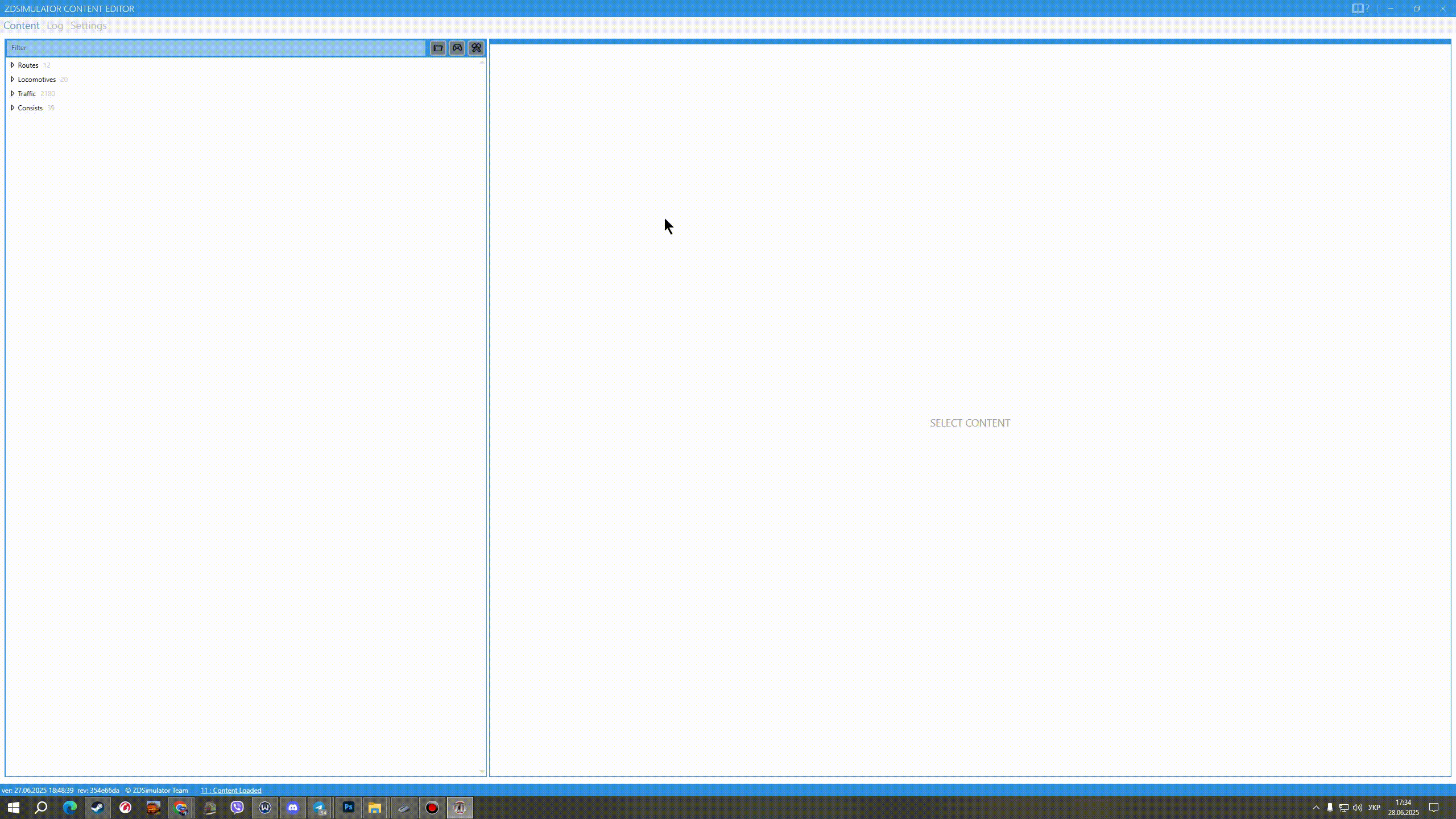Select the crossed tools icon on the toolbar

(x=475, y=48)
